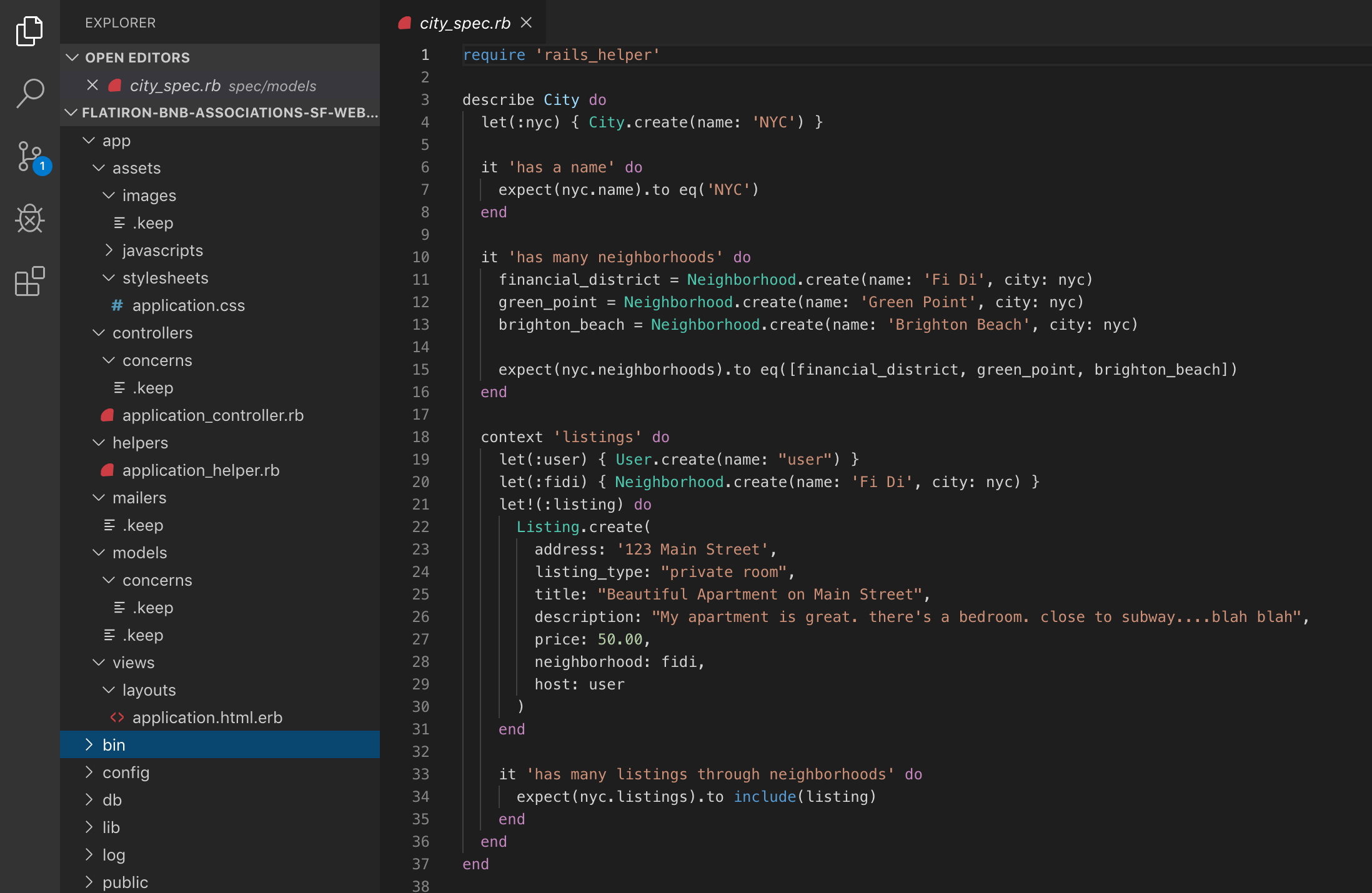Open application_helper.rb file

tap(201, 470)
